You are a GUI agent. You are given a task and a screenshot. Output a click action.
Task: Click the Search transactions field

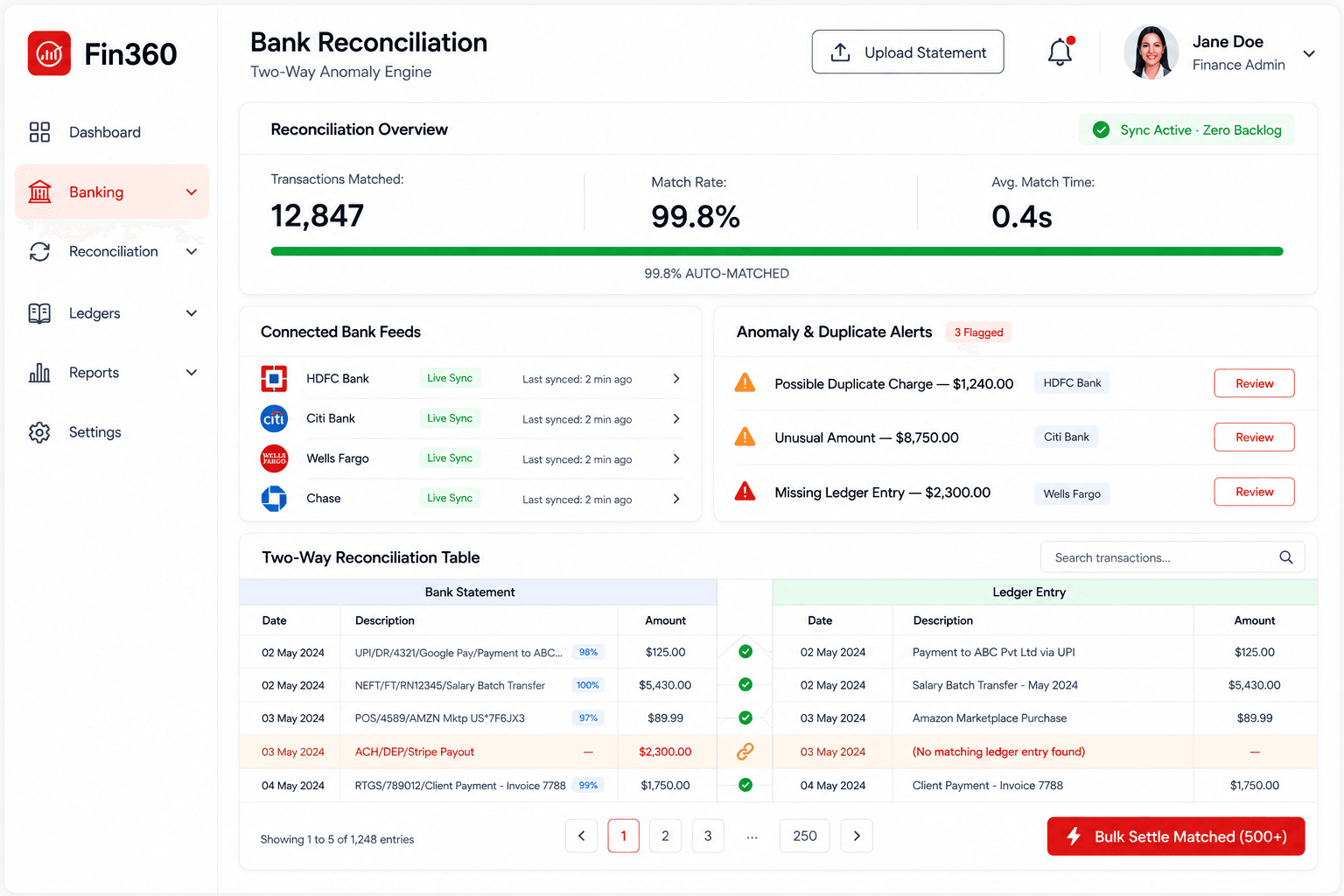pos(1172,557)
